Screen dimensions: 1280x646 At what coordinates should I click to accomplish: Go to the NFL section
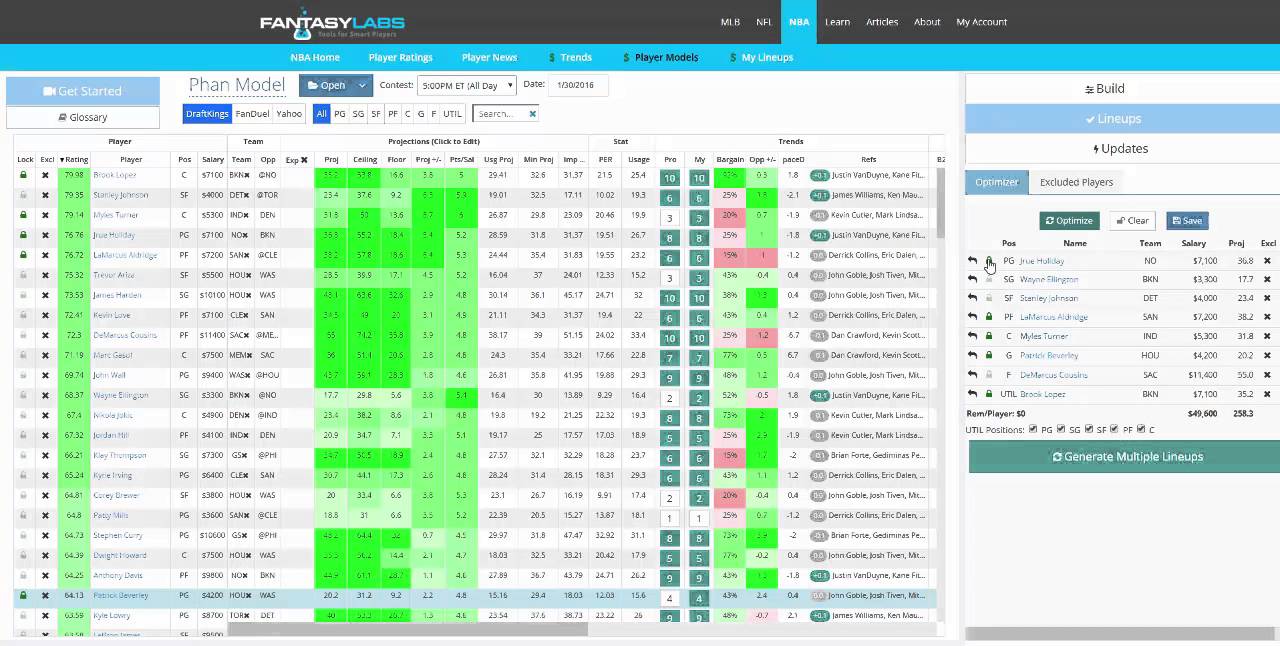764,22
